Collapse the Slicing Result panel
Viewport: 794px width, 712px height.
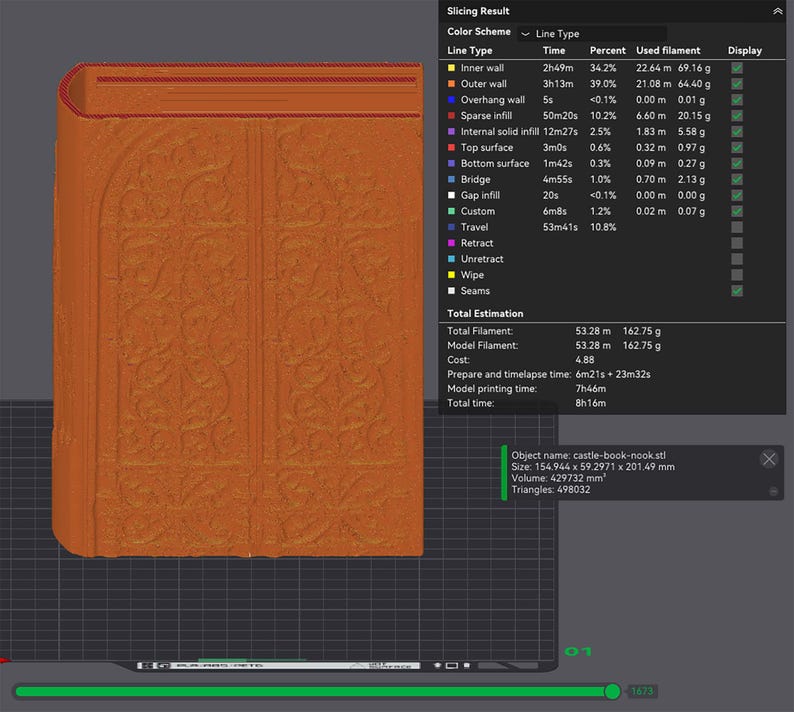777,11
